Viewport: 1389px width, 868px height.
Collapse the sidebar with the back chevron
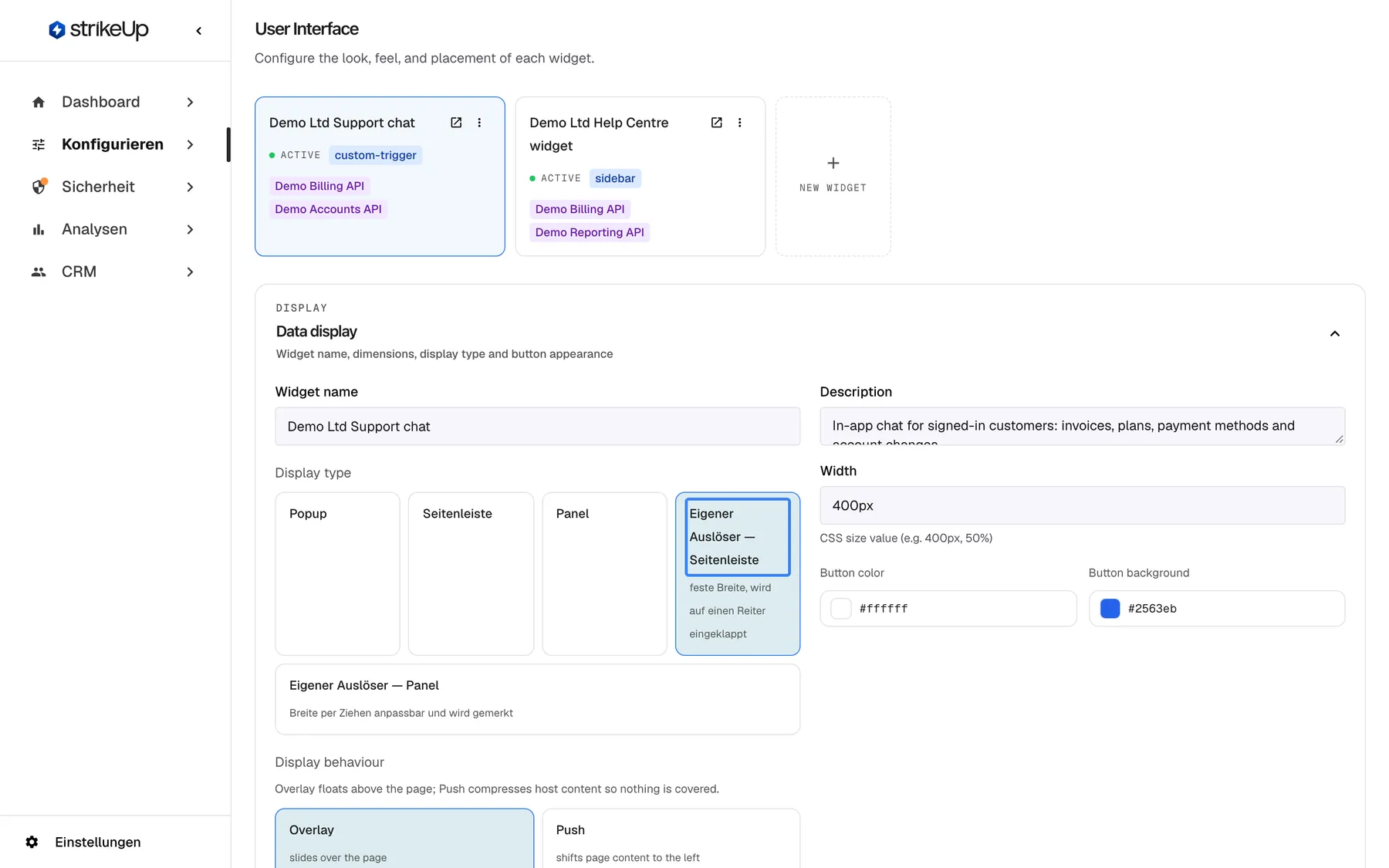coord(199,31)
